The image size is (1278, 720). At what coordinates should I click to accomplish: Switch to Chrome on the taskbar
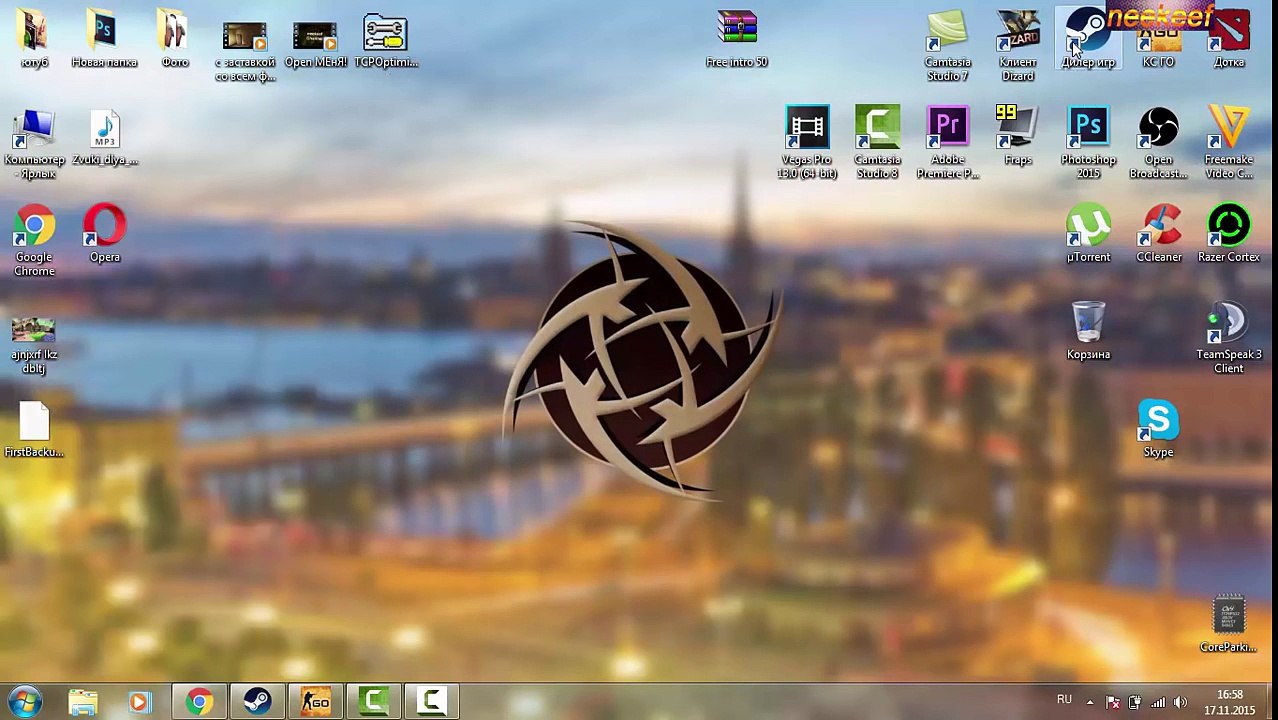(199, 702)
